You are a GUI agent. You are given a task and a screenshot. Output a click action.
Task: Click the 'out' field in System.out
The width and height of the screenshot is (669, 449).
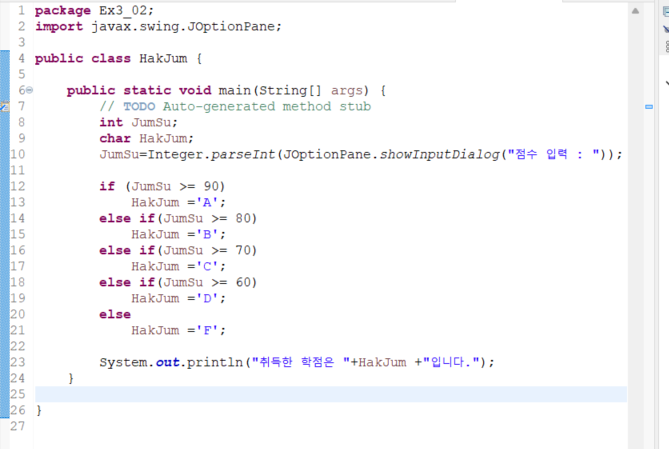(x=167, y=362)
